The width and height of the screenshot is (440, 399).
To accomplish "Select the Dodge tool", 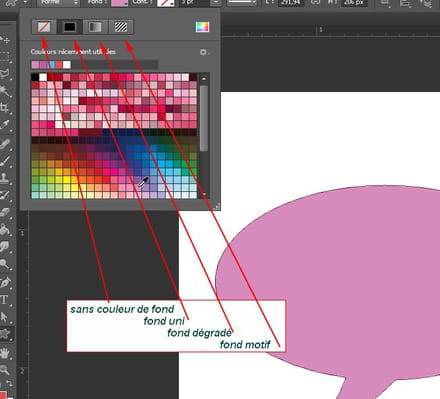I will 5,264.
